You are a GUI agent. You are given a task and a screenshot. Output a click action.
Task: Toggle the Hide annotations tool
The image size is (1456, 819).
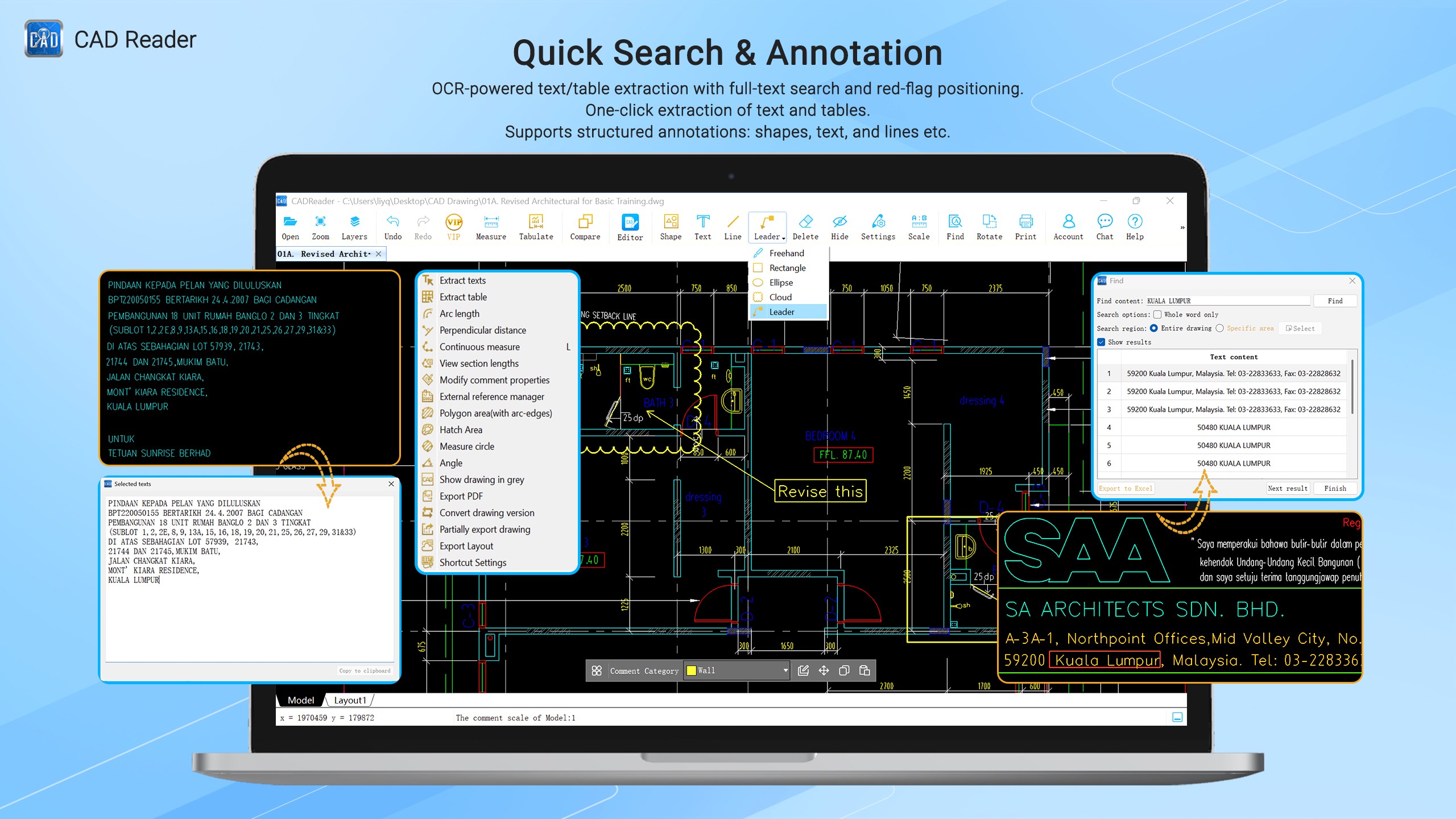tap(839, 227)
